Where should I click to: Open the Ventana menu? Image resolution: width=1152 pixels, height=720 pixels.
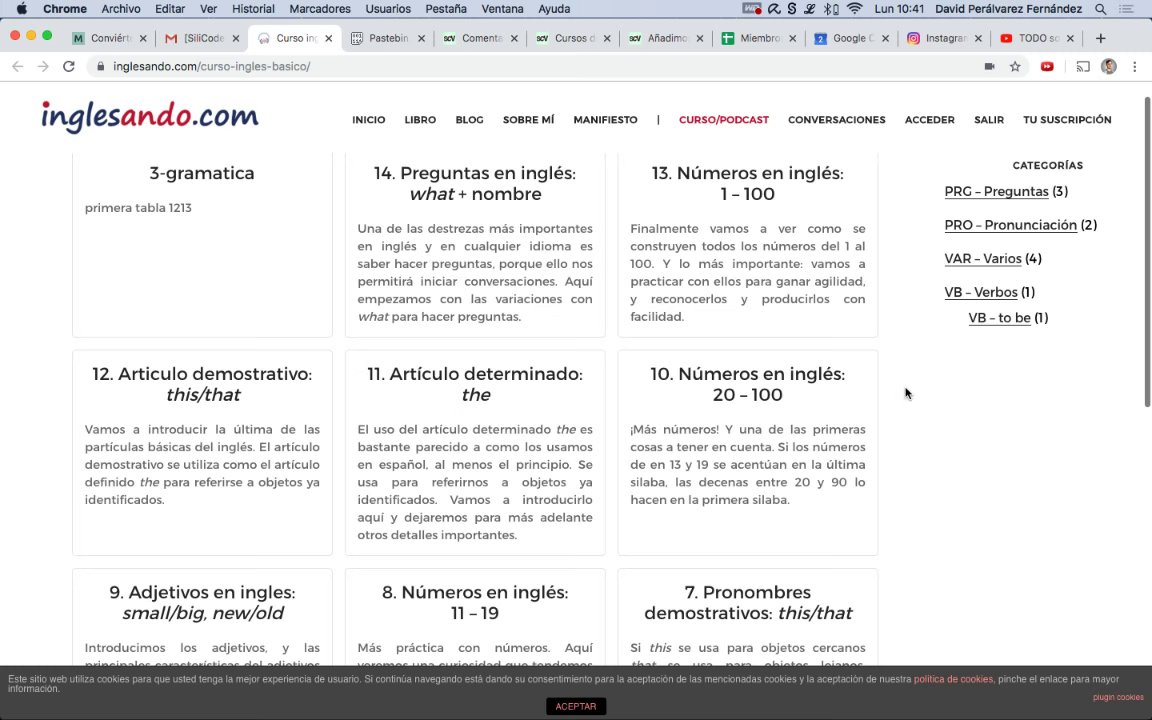(502, 9)
